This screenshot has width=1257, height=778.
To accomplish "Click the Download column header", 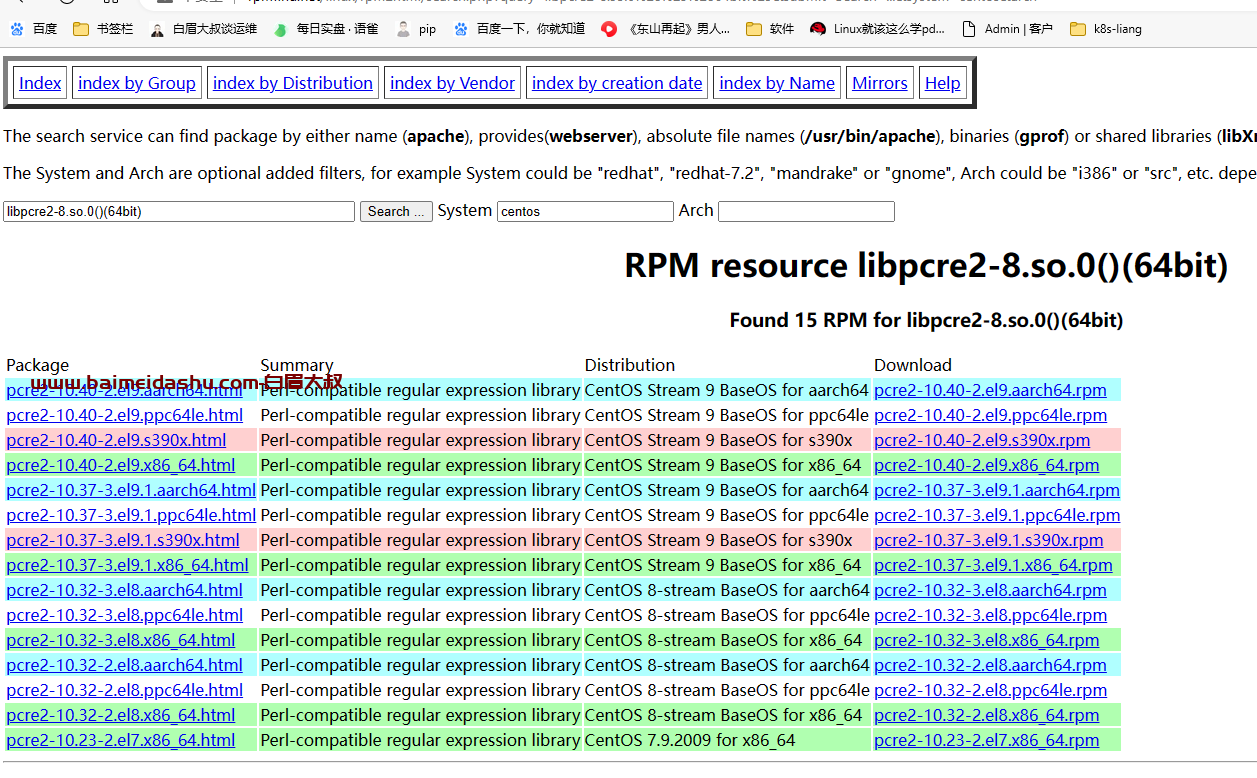I will (x=913, y=365).
